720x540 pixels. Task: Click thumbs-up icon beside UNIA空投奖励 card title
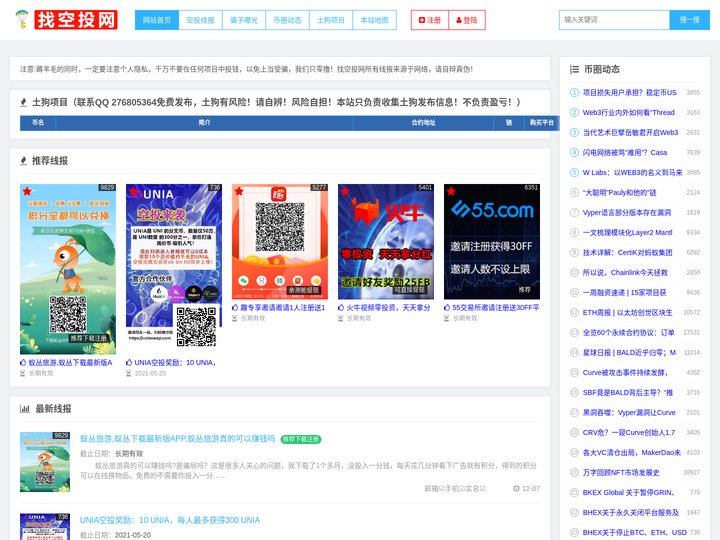click(129, 362)
